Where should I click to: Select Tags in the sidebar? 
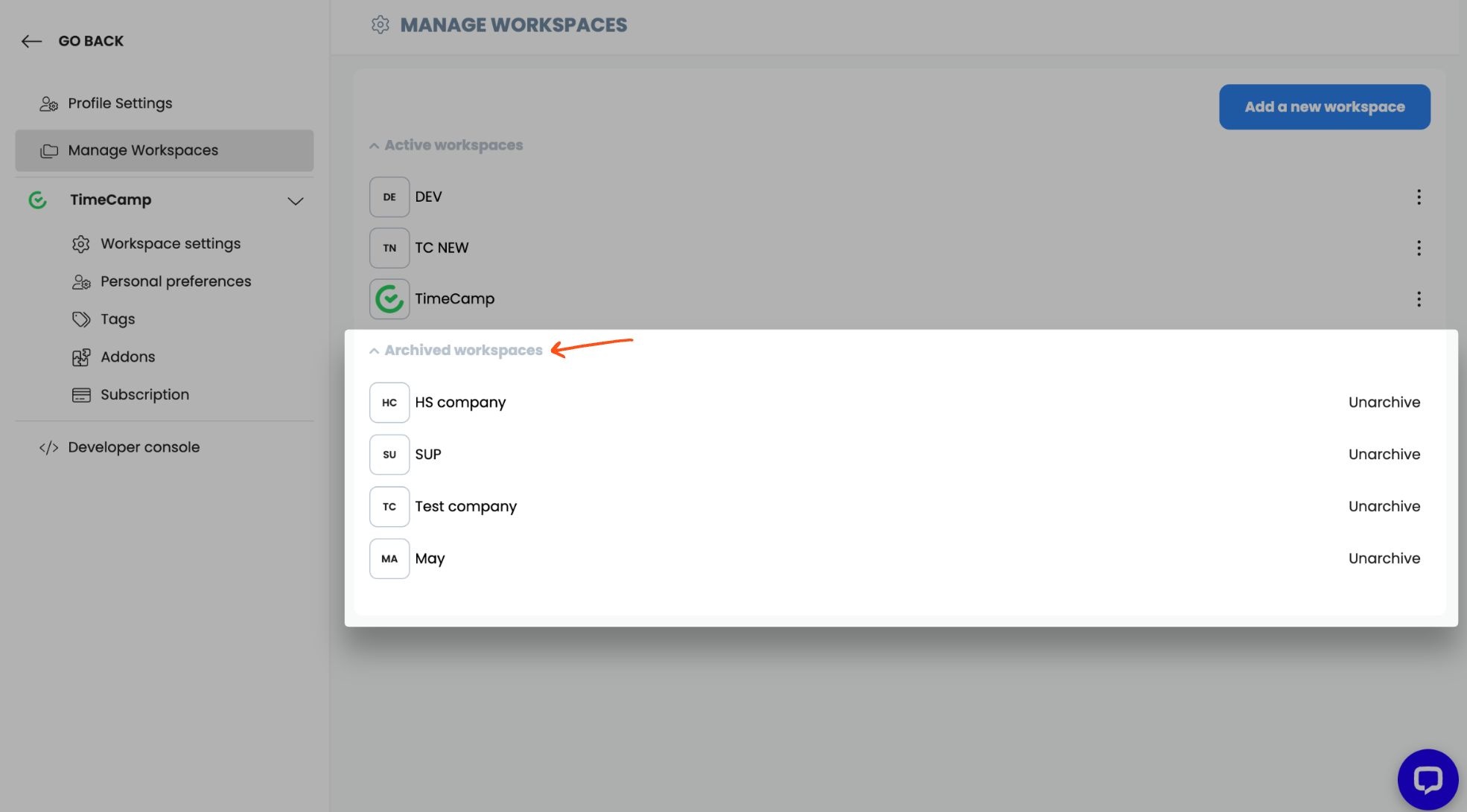pyautogui.click(x=118, y=319)
